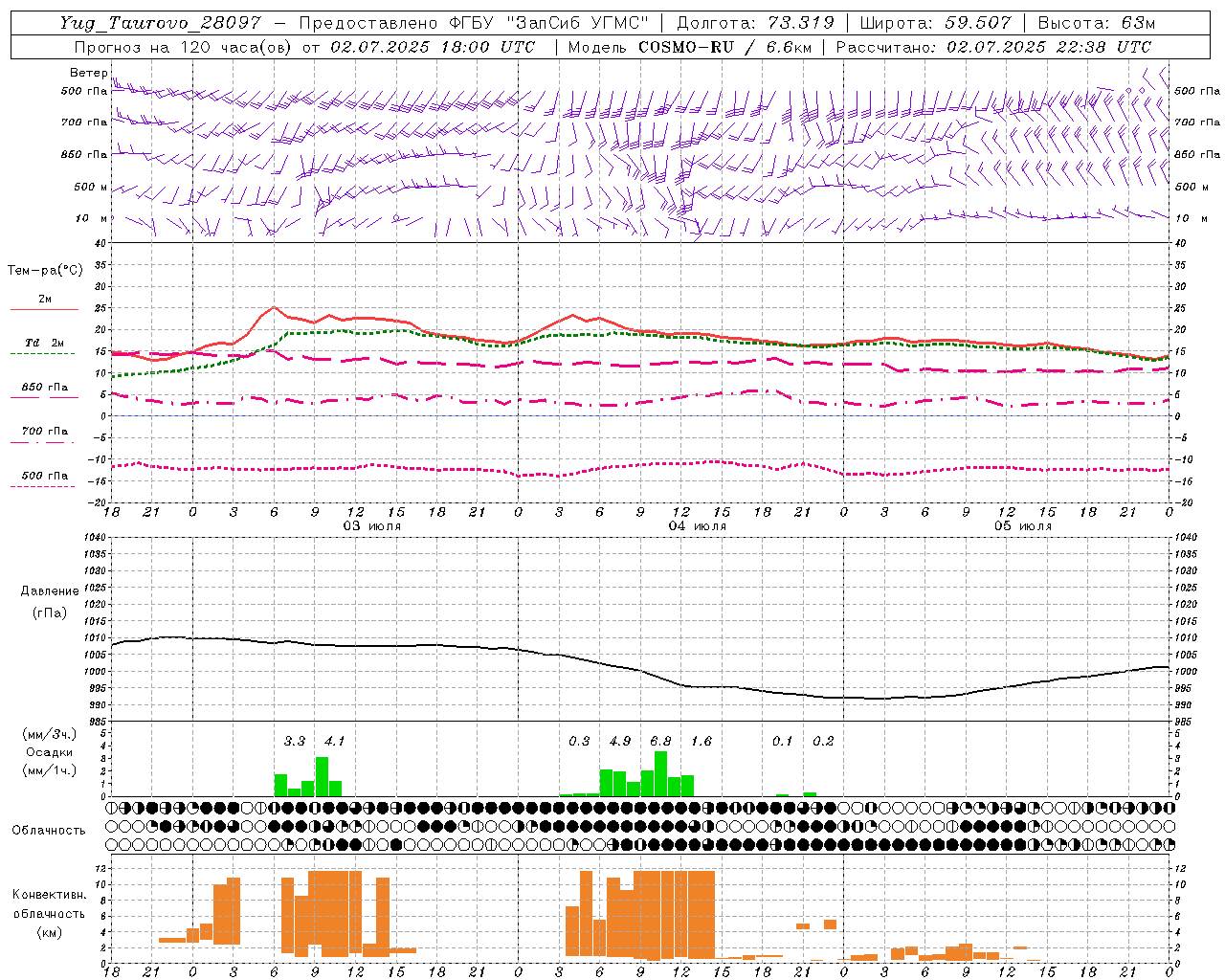Screen dimensions: 1225x980
Task: Click the "(мм/1ч.)" precipitation unit label
Action: pyautogui.click(x=50, y=770)
